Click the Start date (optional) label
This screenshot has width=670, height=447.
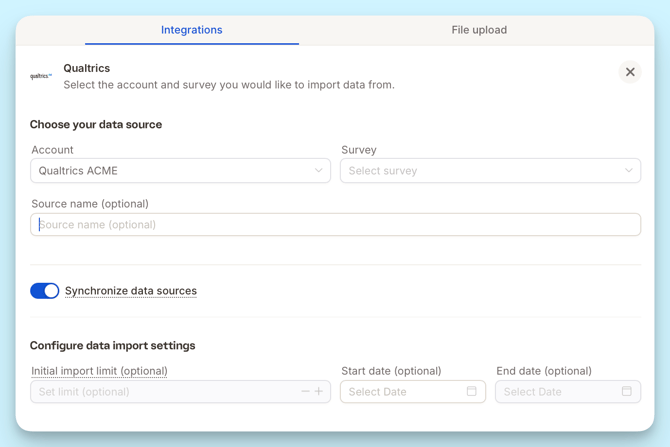click(391, 371)
